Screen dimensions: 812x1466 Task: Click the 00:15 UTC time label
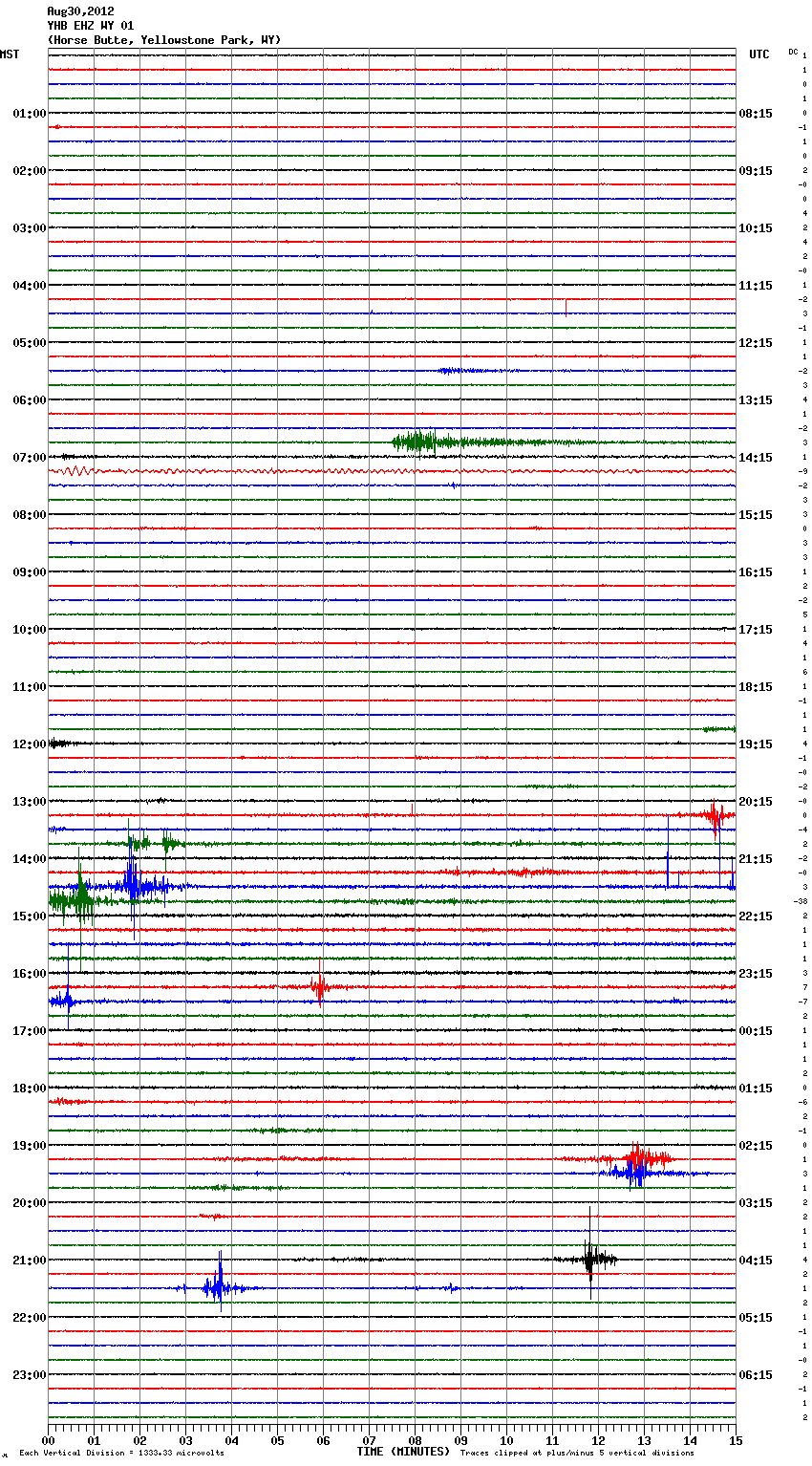click(x=756, y=1031)
